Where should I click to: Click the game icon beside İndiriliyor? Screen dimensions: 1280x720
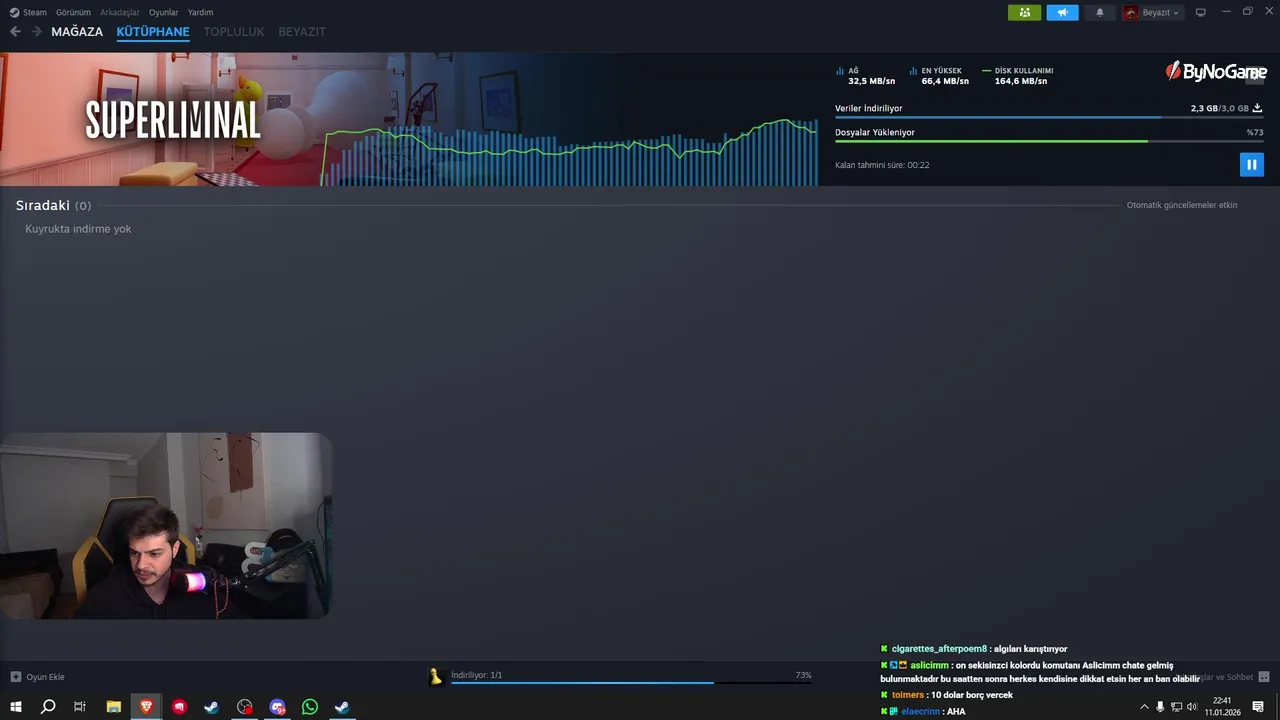(x=435, y=677)
